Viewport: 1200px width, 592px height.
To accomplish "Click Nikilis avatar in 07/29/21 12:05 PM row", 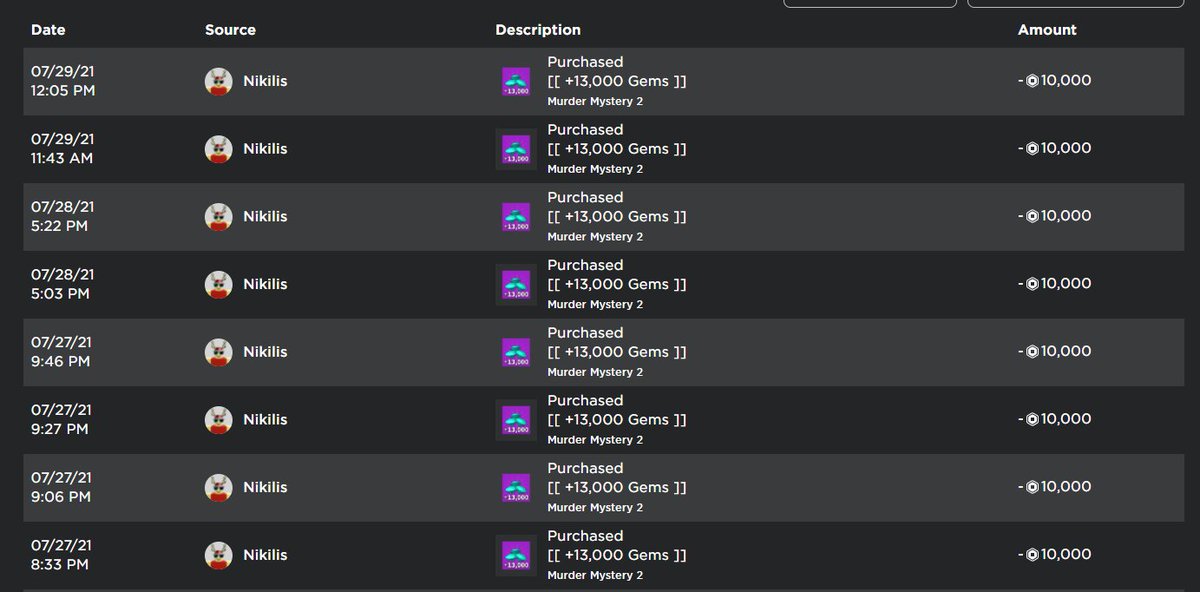I will (219, 81).
